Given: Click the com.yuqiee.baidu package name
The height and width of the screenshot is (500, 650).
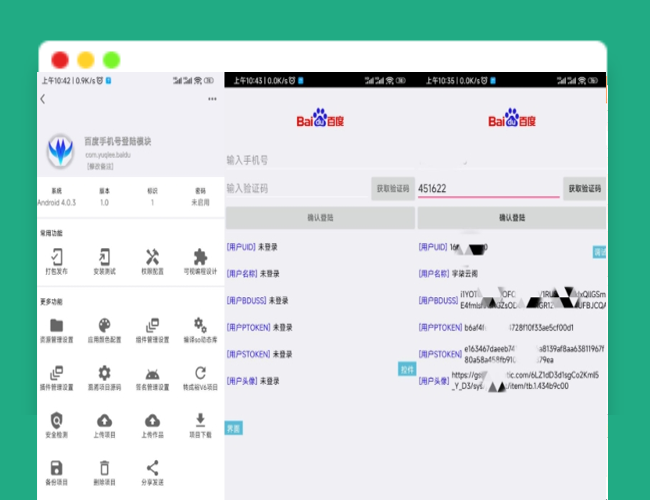Looking at the screenshot, I should point(108,155).
